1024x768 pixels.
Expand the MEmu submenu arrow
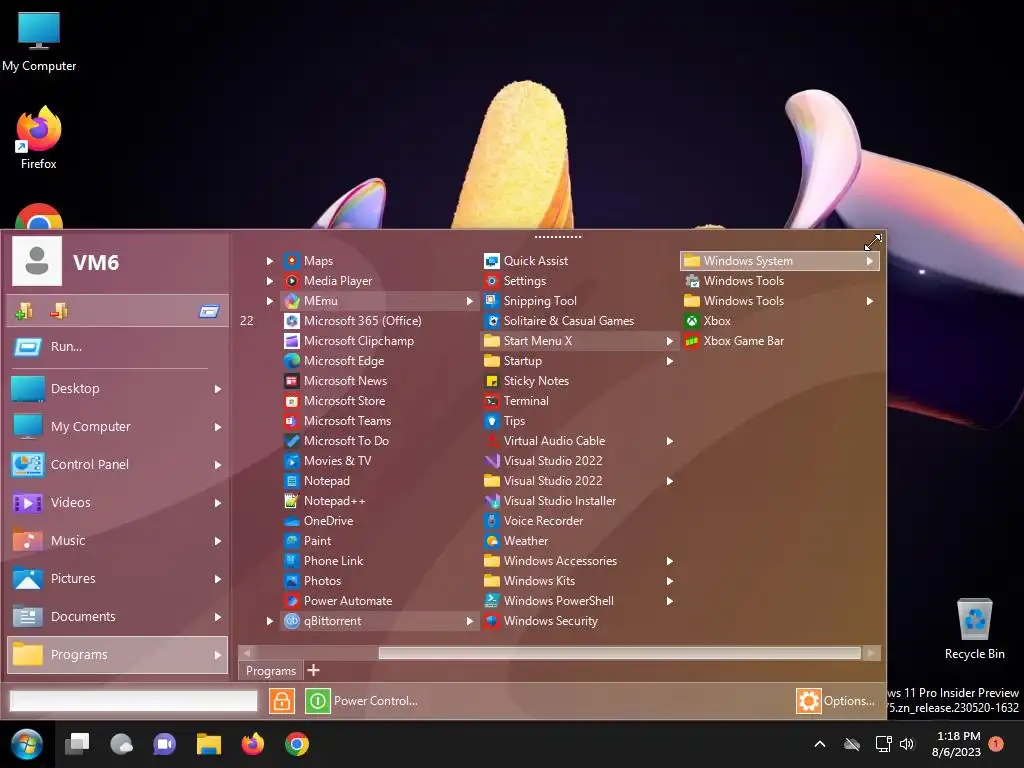(470, 301)
